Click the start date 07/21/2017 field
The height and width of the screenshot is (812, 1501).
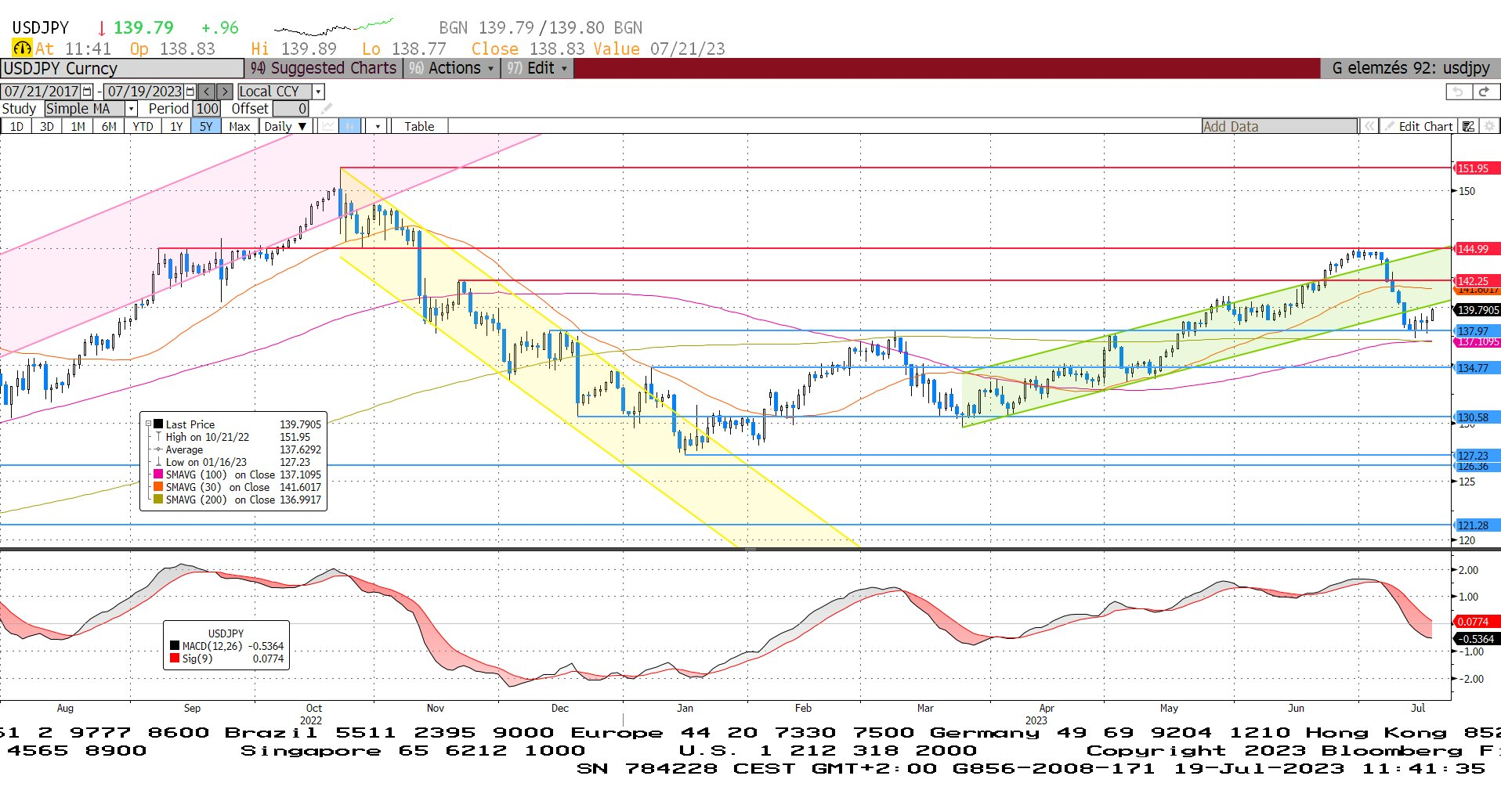41,92
